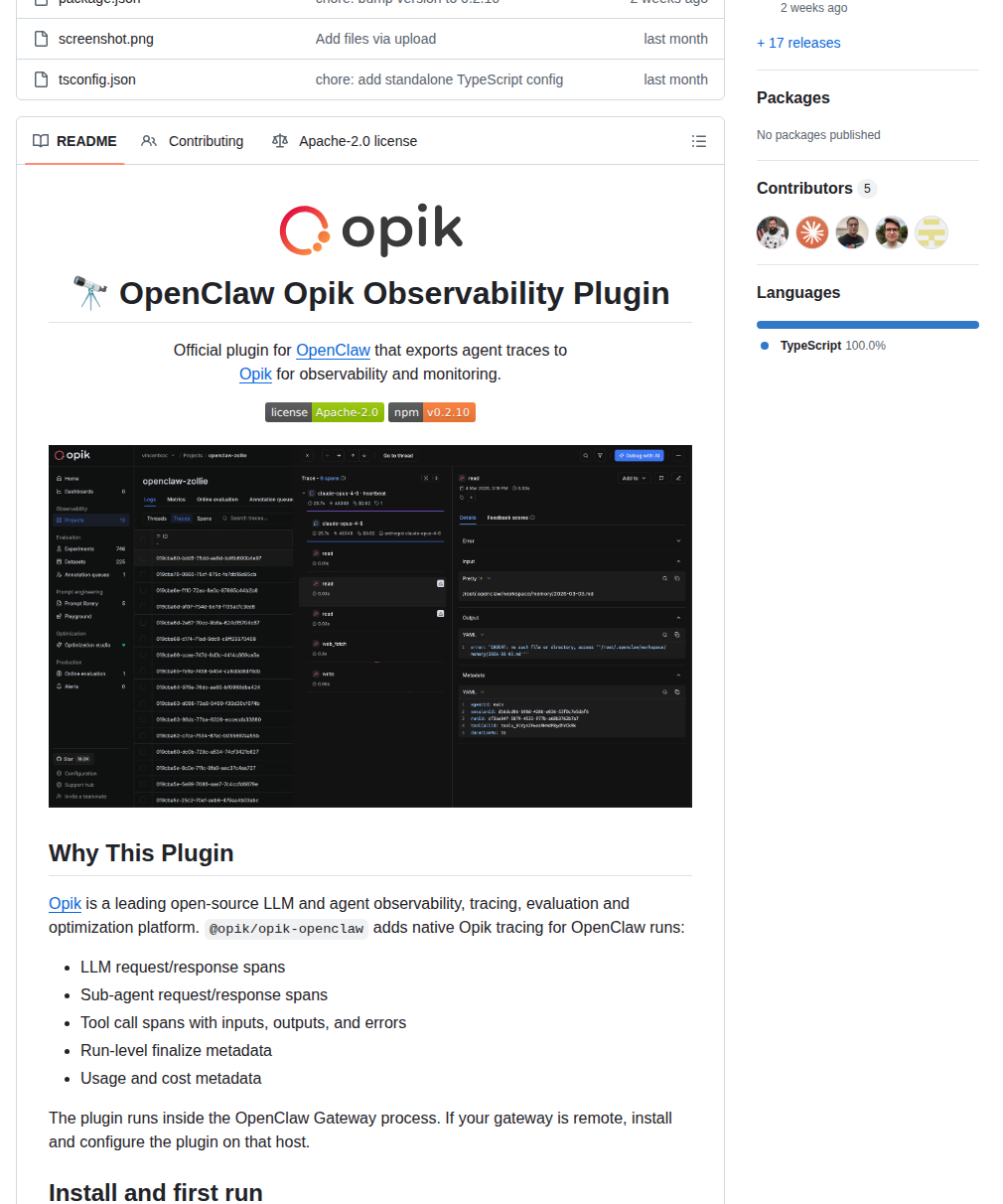Open the README outline list icon

[x=699, y=141]
